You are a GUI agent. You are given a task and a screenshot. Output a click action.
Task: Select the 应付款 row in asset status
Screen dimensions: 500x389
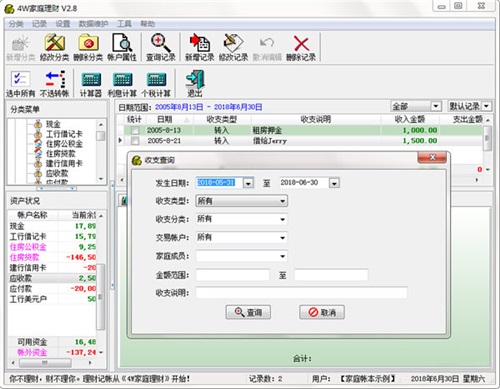point(52,289)
